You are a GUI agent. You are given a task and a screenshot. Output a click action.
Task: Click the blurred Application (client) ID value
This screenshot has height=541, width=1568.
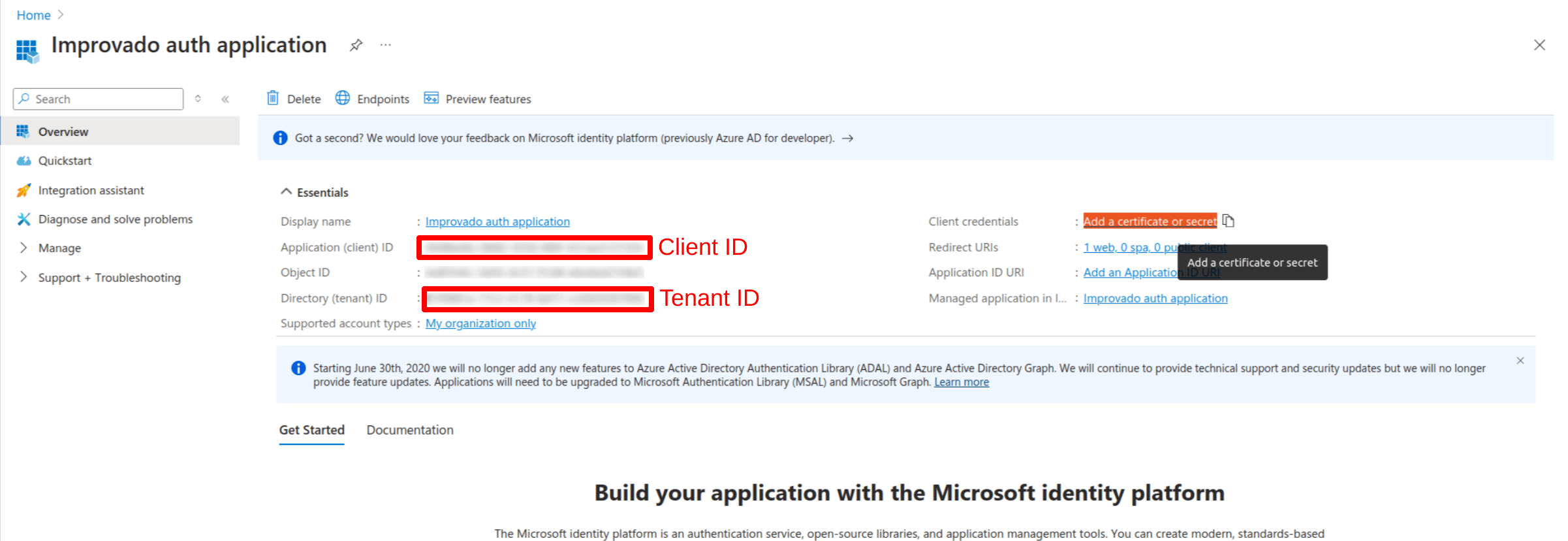coord(535,247)
